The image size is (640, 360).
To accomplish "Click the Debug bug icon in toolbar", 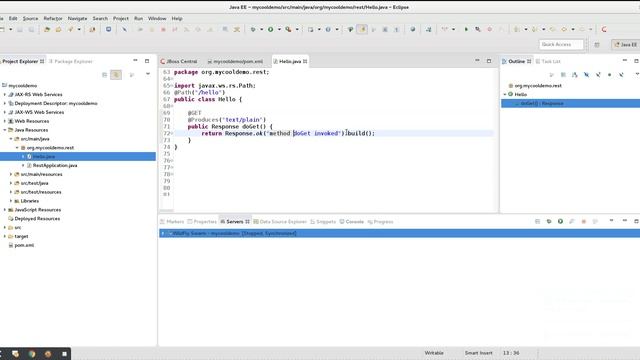I will 253,29.
